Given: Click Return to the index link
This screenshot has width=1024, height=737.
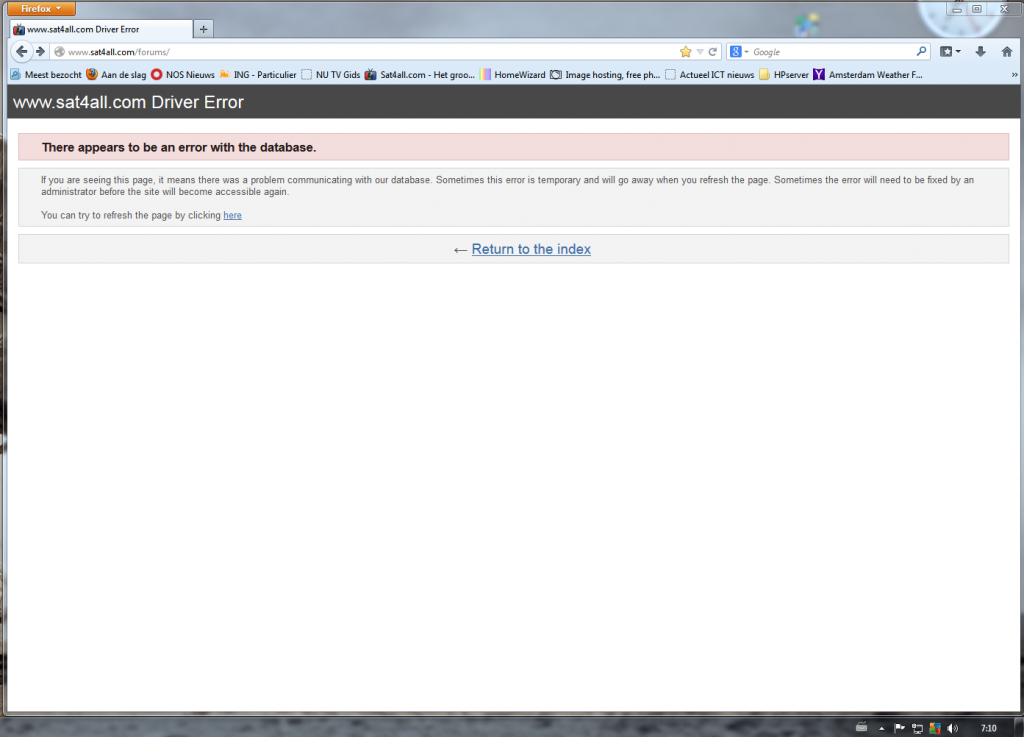Looking at the screenshot, I should 531,249.
